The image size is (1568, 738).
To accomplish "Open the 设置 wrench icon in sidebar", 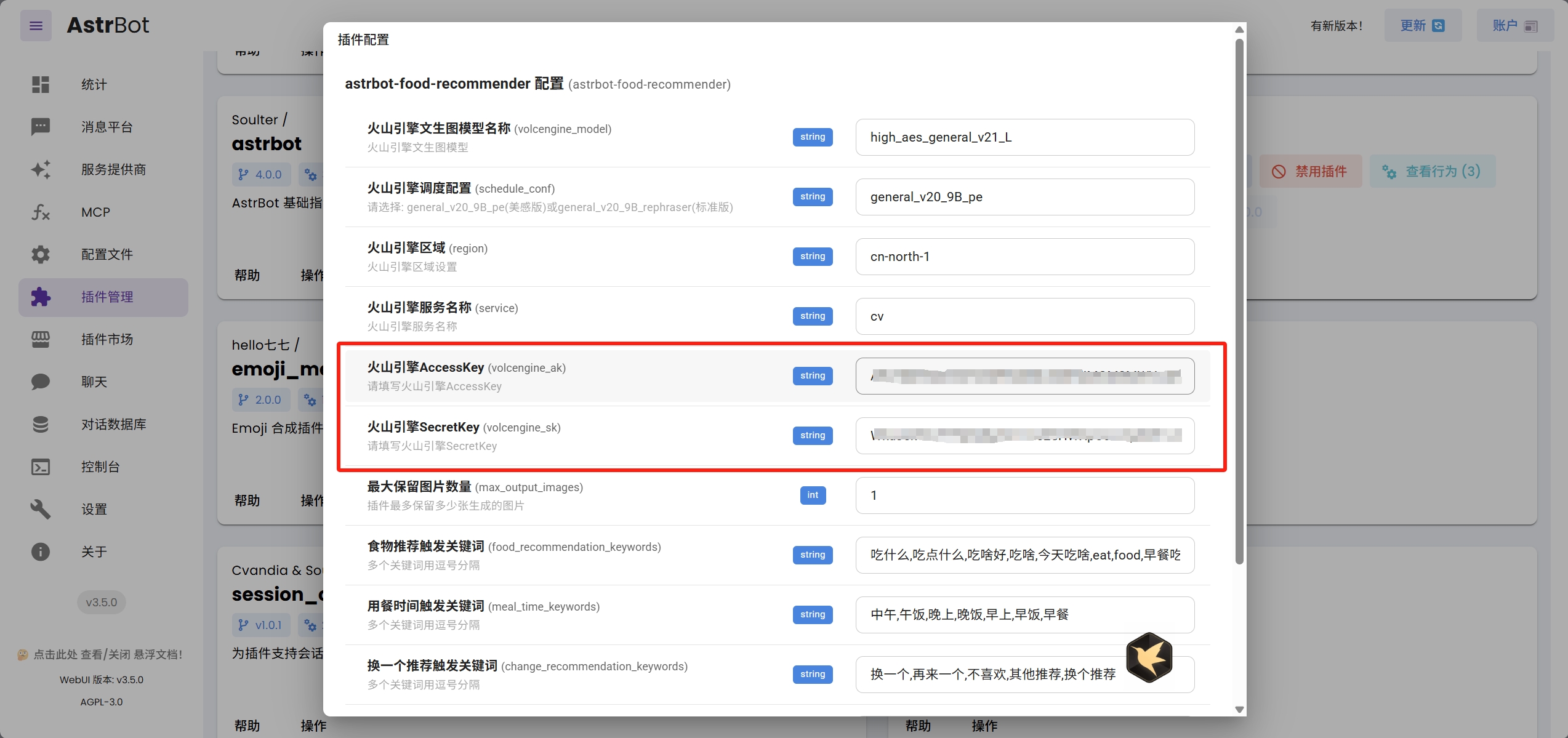I will point(40,509).
